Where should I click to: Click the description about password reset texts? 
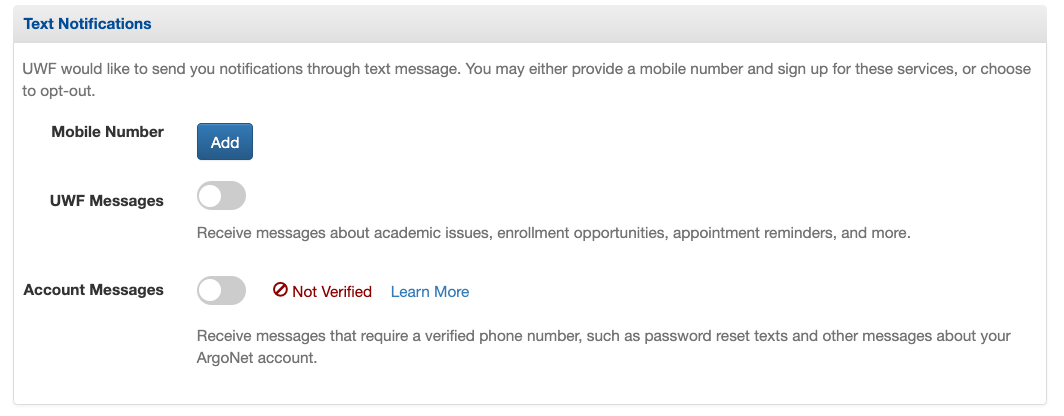(604, 347)
